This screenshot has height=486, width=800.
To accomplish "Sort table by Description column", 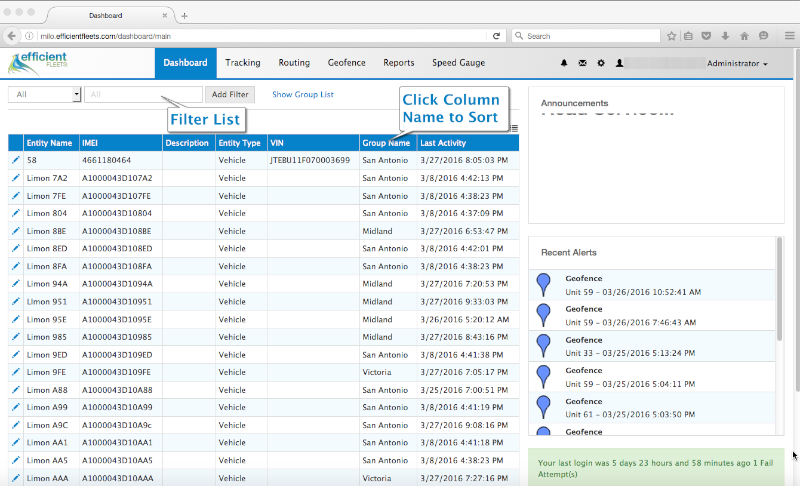I will [187, 143].
